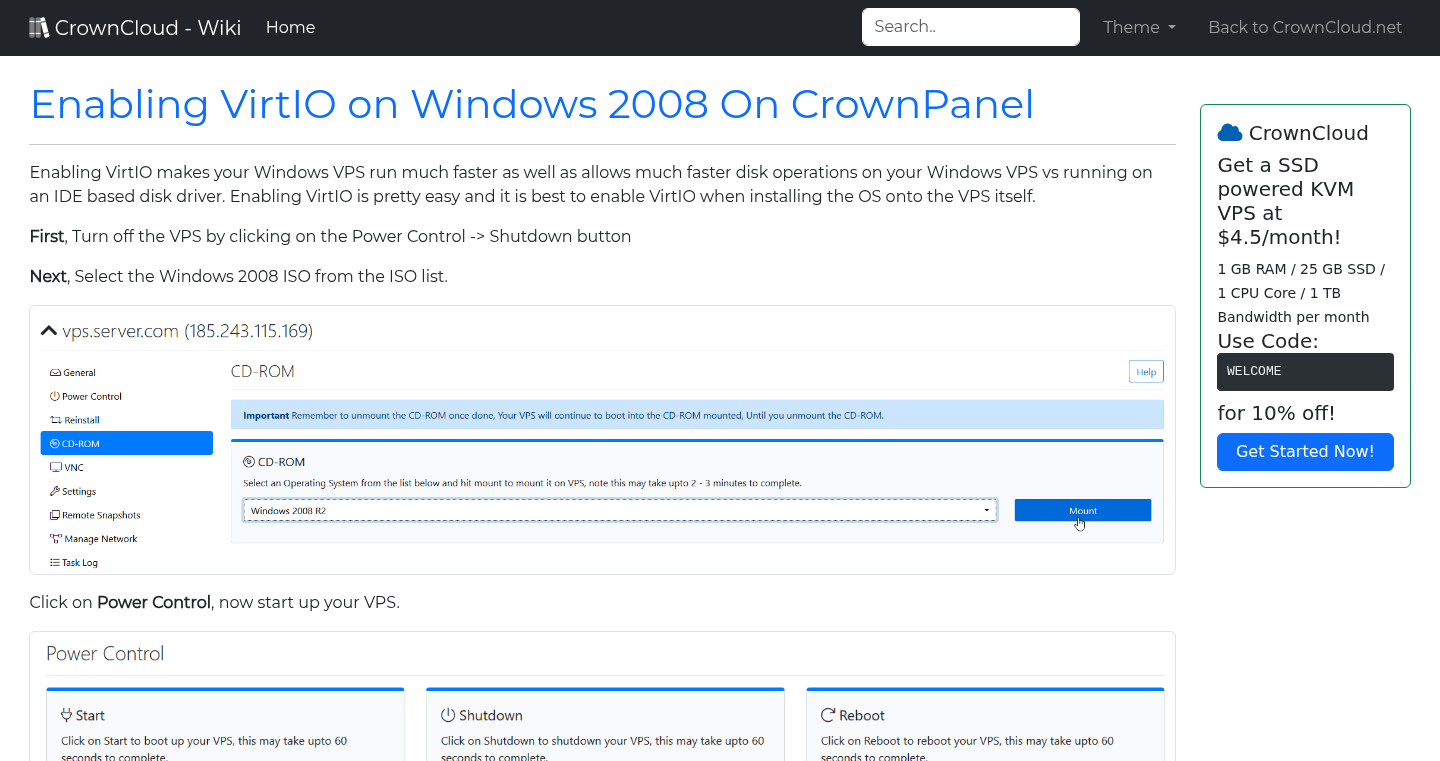Open Power Control from the sidebar icon
This screenshot has height=761, width=1440.
point(56,396)
